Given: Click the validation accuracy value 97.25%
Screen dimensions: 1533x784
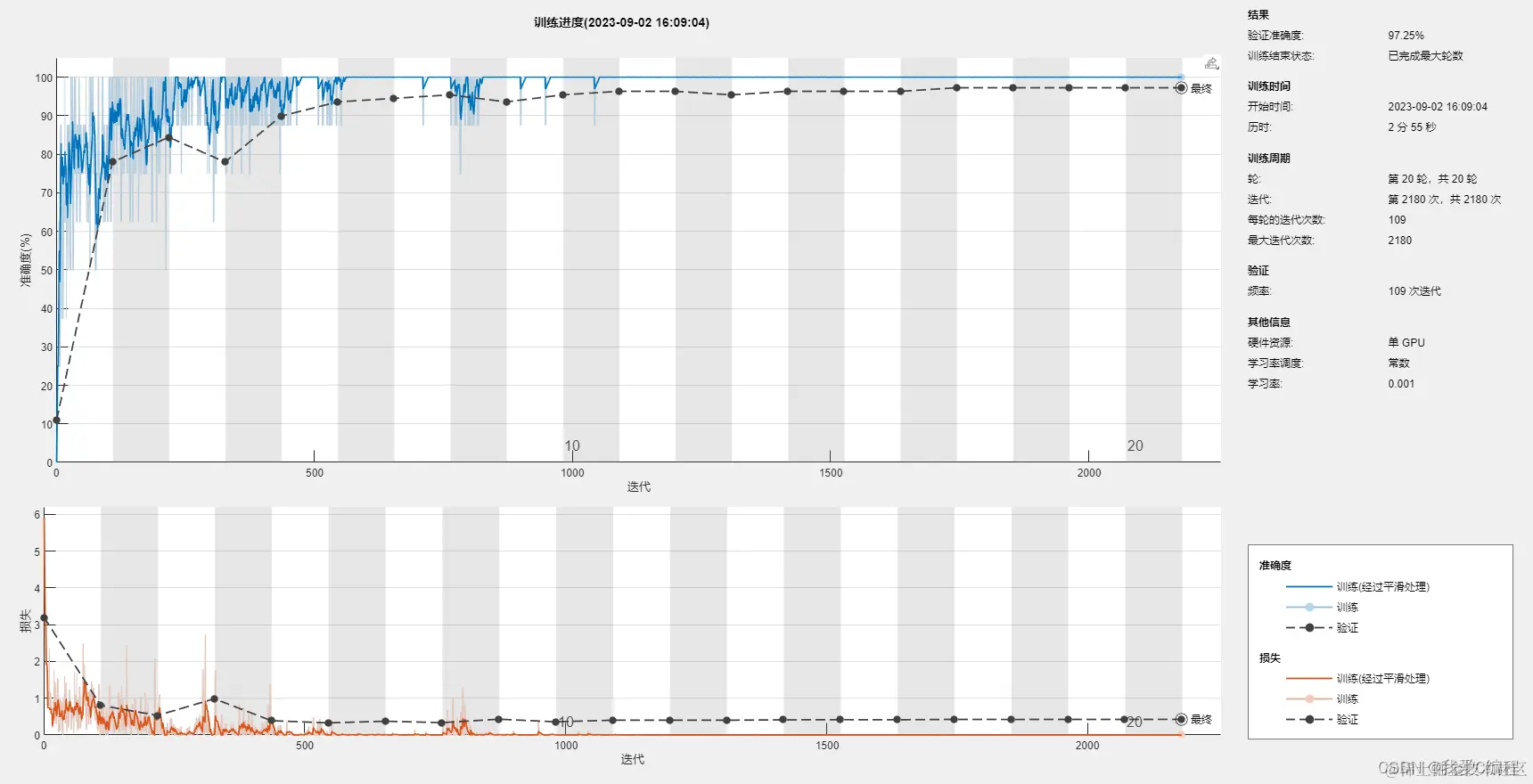Looking at the screenshot, I should 1406,36.
